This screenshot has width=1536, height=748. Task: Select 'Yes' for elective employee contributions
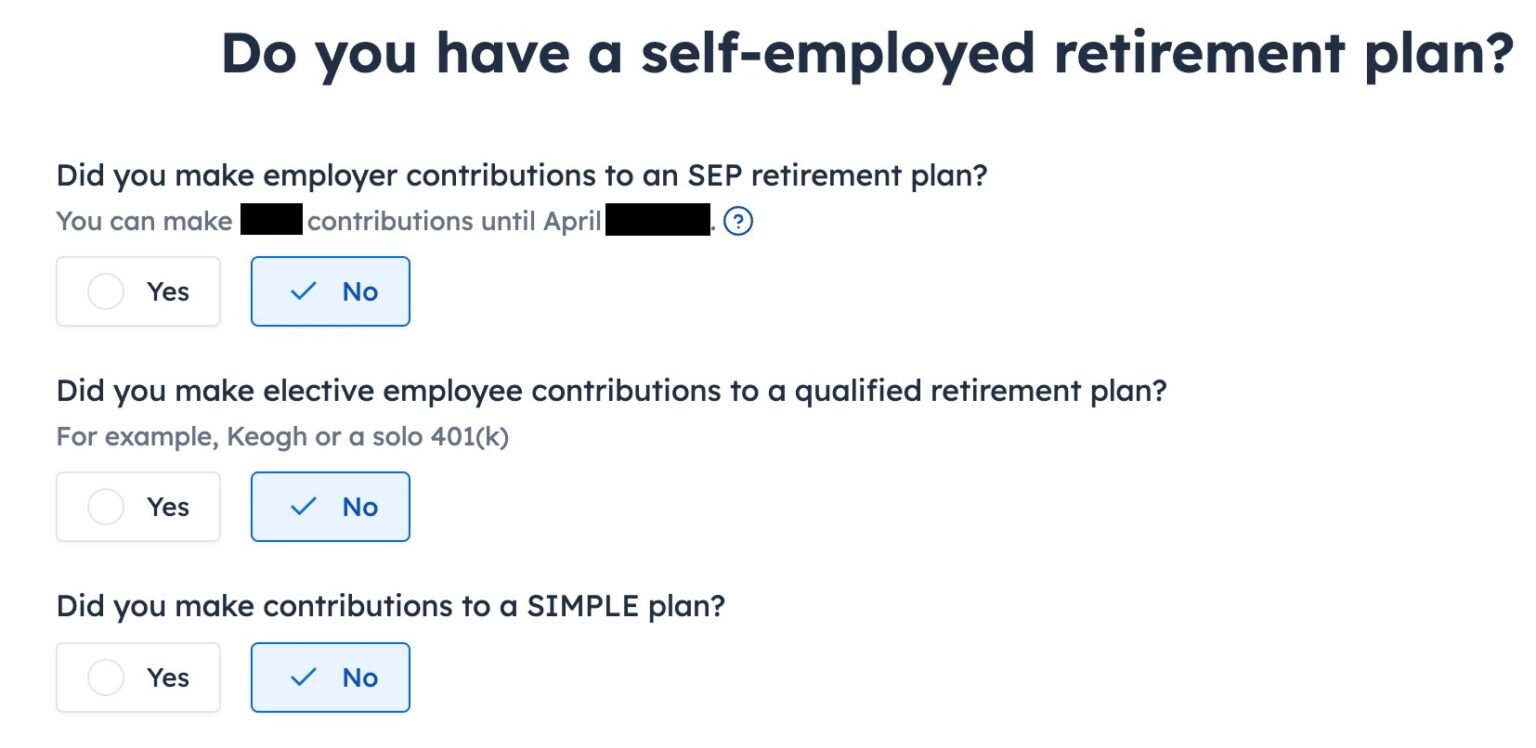138,506
